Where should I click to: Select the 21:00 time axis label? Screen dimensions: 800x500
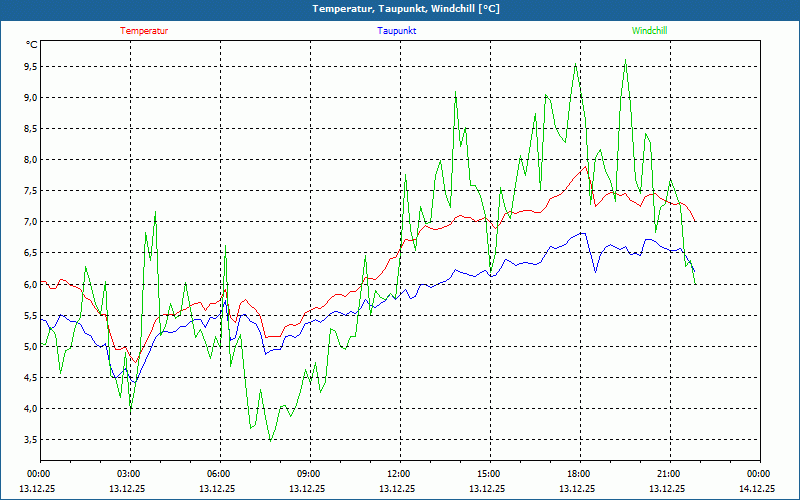click(x=669, y=474)
